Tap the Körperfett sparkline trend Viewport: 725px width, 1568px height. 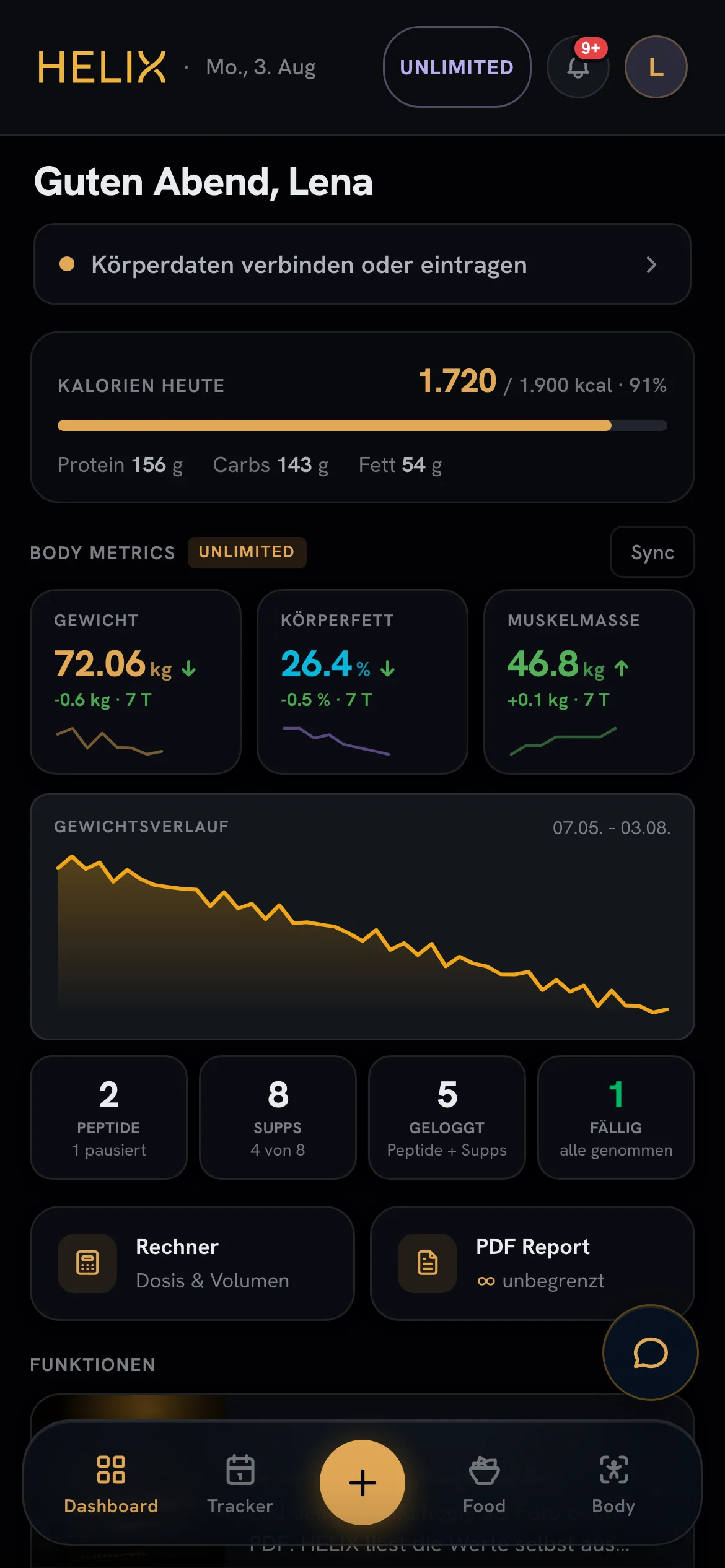click(x=336, y=741)
